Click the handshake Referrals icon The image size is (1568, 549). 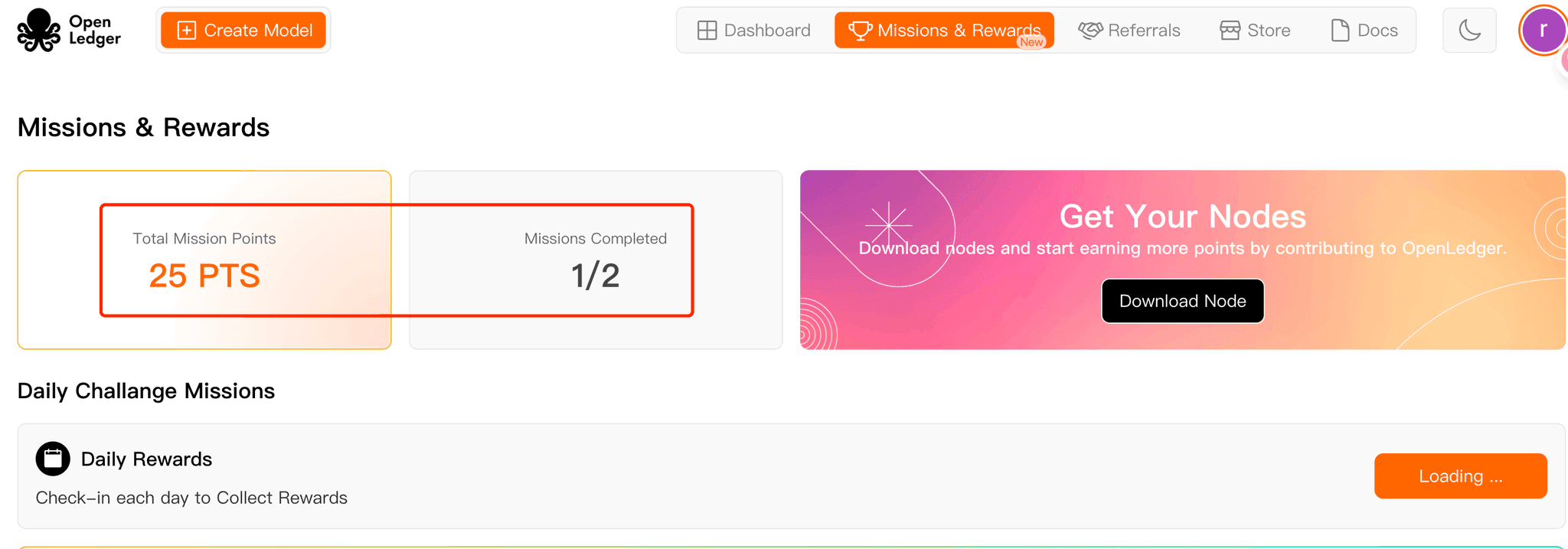point(1090,31)
